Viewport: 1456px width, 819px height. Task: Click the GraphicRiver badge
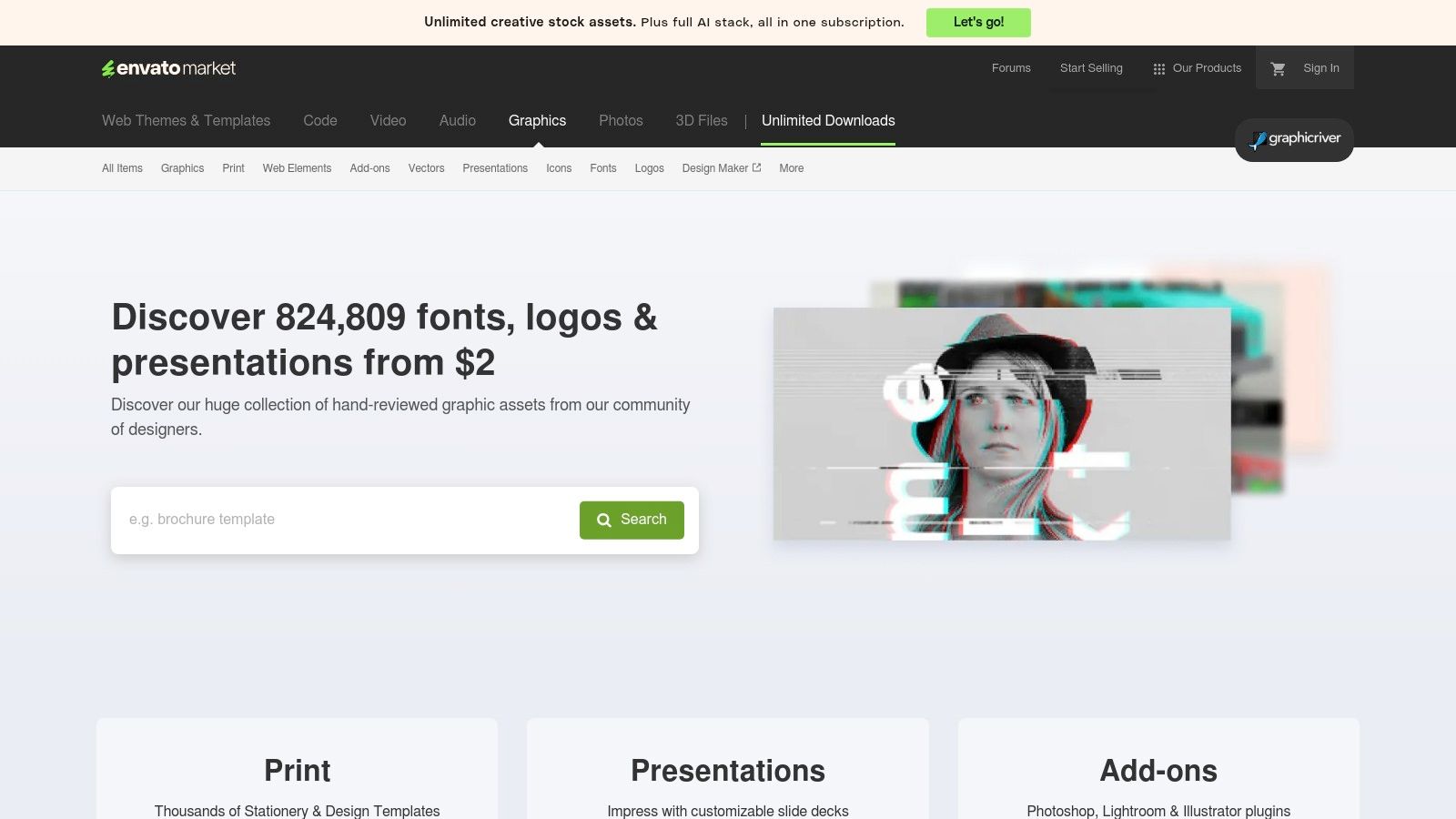pos(1293,139)
